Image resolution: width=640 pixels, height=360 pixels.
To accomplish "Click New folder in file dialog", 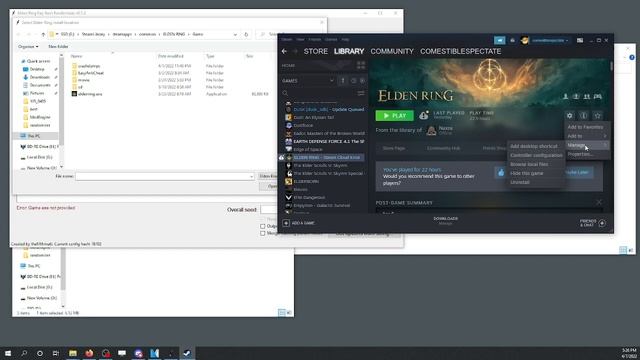I will coord(58,47).
